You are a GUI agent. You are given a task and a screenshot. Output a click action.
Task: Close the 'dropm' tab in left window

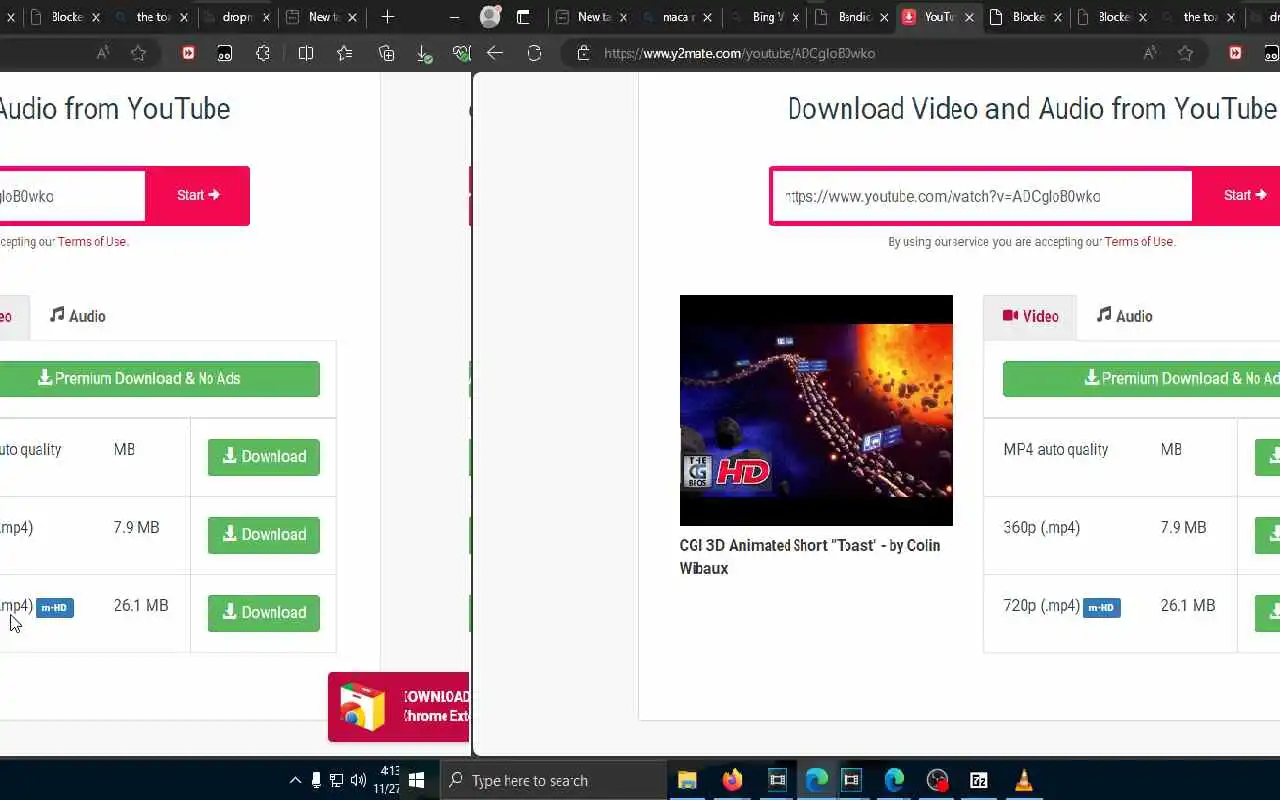tap(268, 17)
